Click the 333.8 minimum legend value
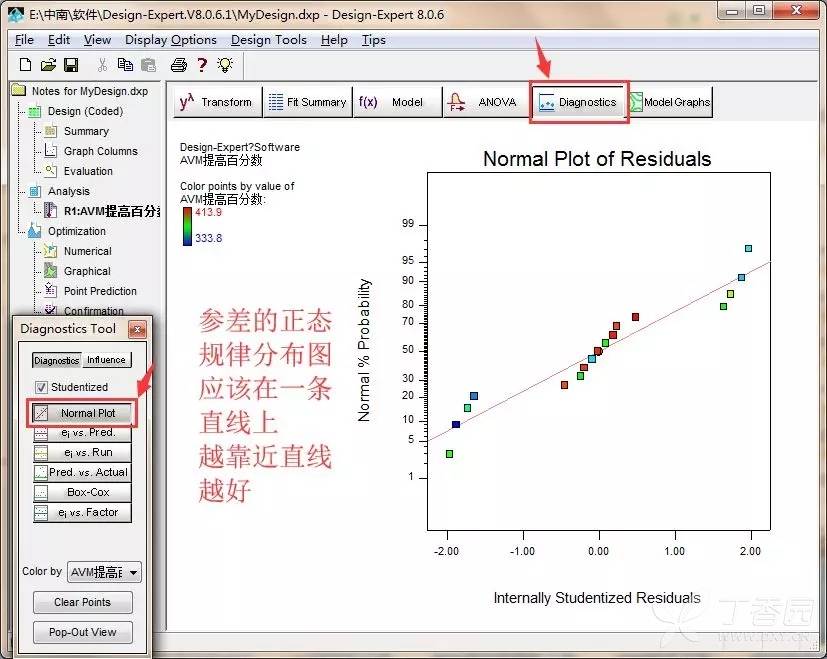 point(208,238)
